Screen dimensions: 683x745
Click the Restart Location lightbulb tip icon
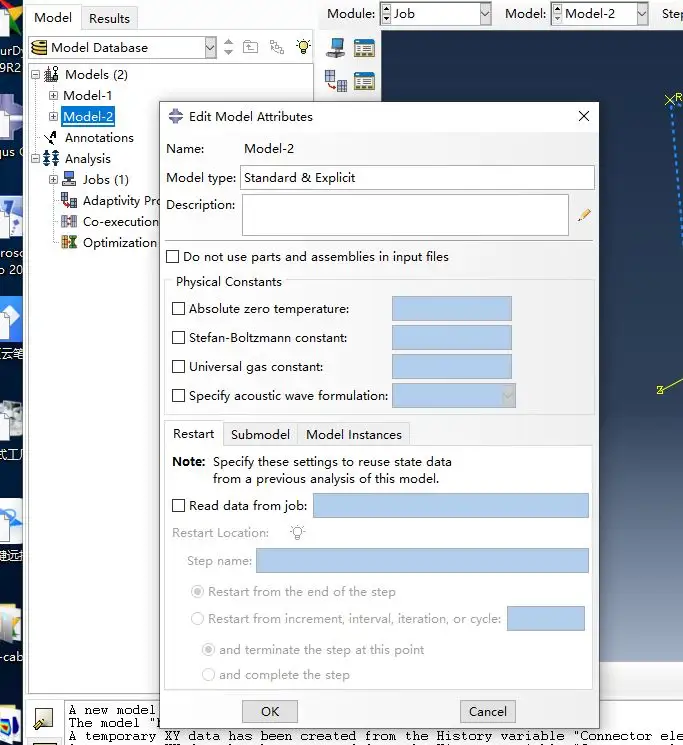pos(297,532)
